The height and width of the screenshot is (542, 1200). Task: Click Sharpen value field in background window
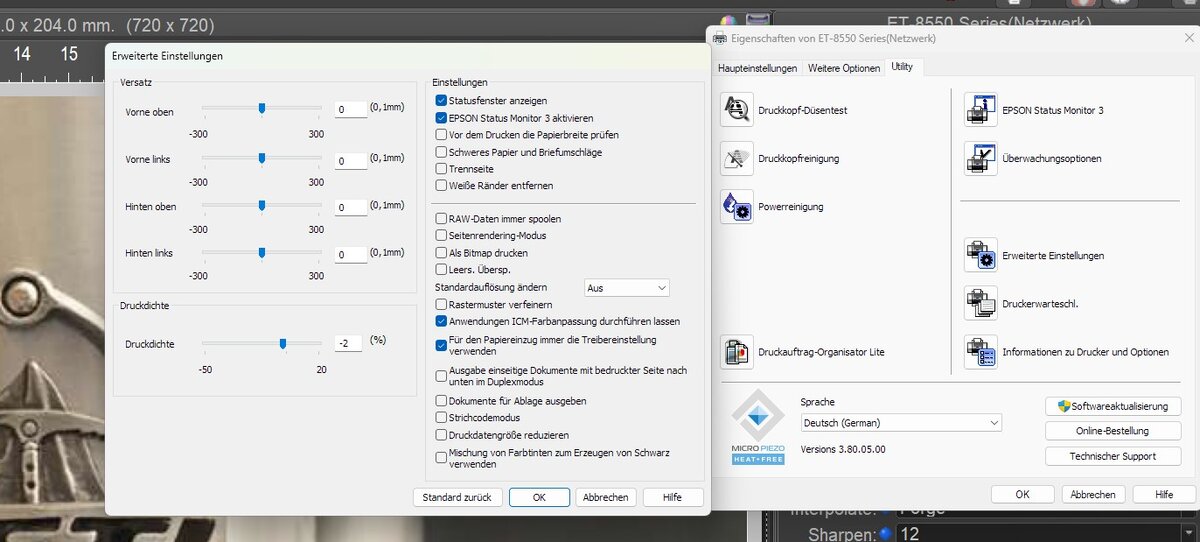1046,534
